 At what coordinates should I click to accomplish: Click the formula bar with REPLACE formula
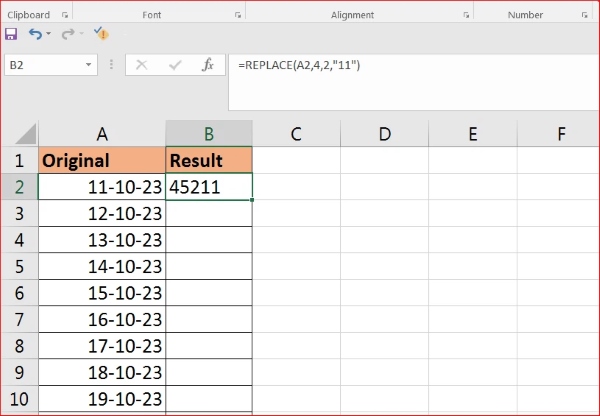pos(400,64)
